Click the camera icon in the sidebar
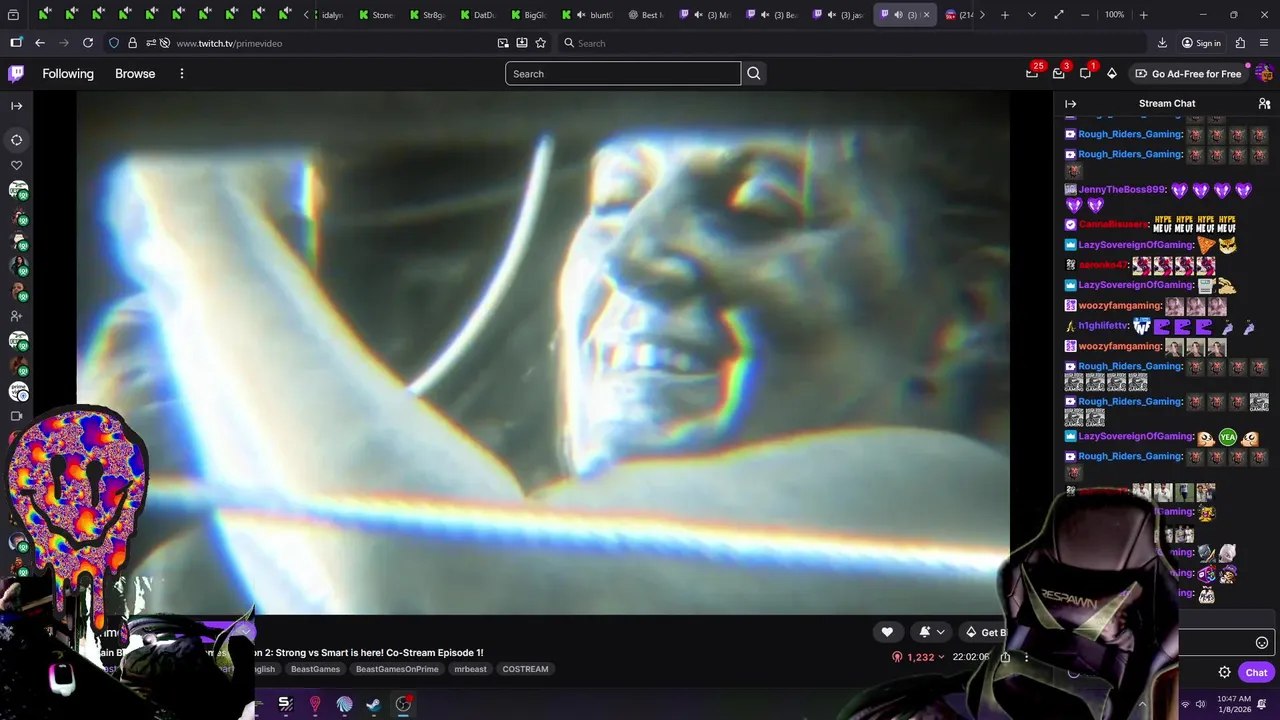The image size is (1280, 720). pos(17,416)
